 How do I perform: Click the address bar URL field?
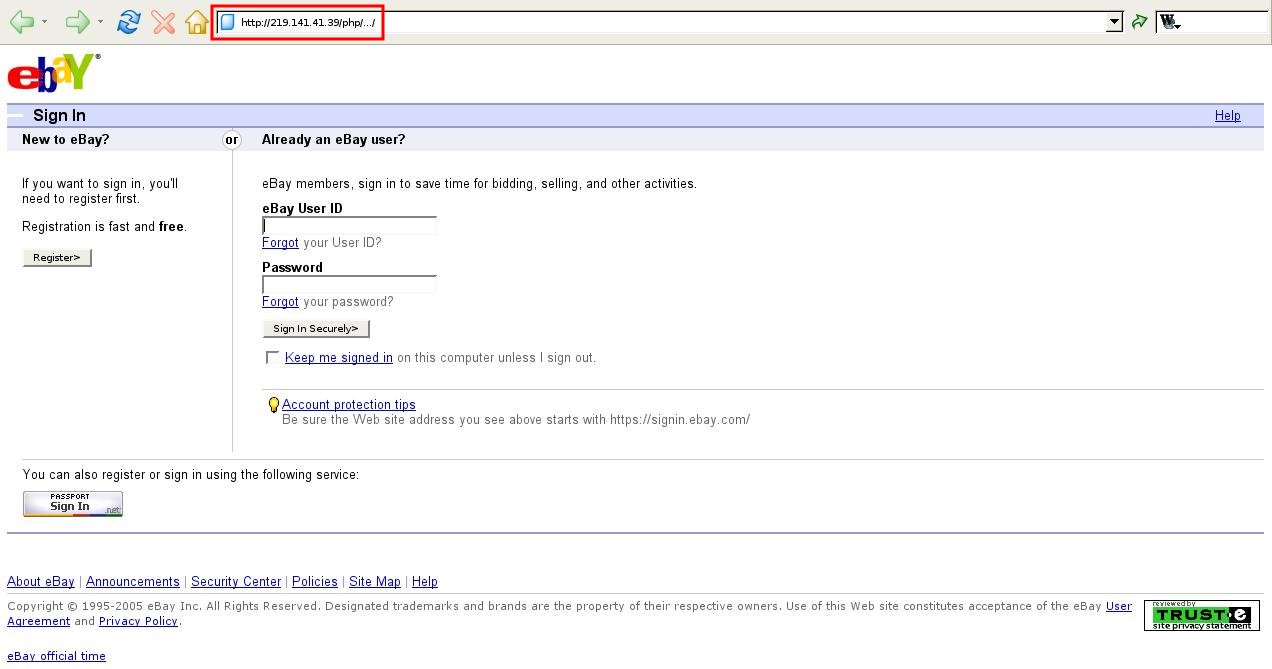670,22
